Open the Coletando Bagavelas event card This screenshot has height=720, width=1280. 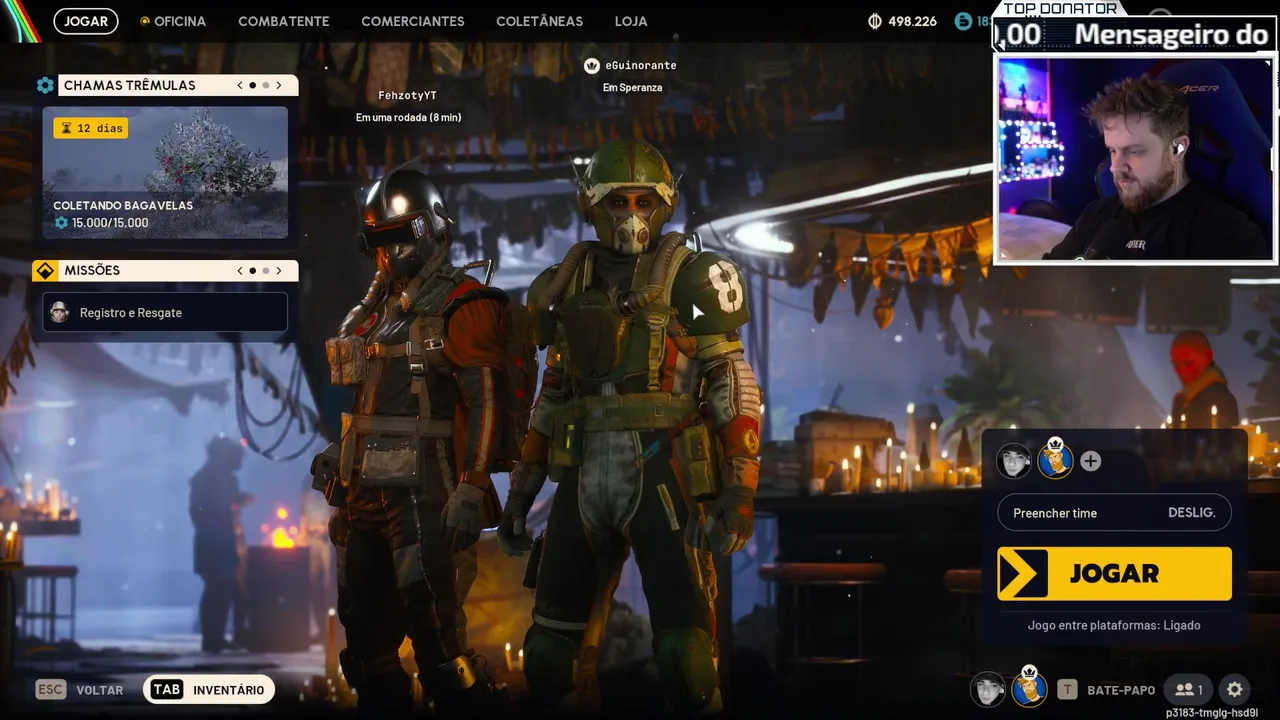[165, 172]
